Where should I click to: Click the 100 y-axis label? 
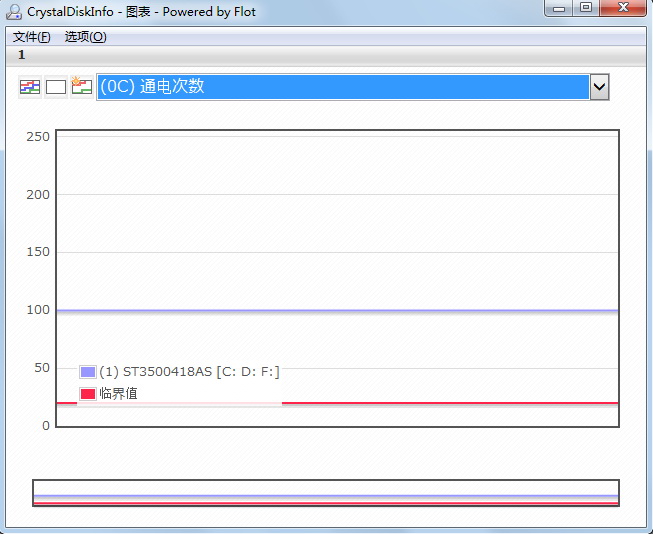pyautogui.click(x=38, y=310)
